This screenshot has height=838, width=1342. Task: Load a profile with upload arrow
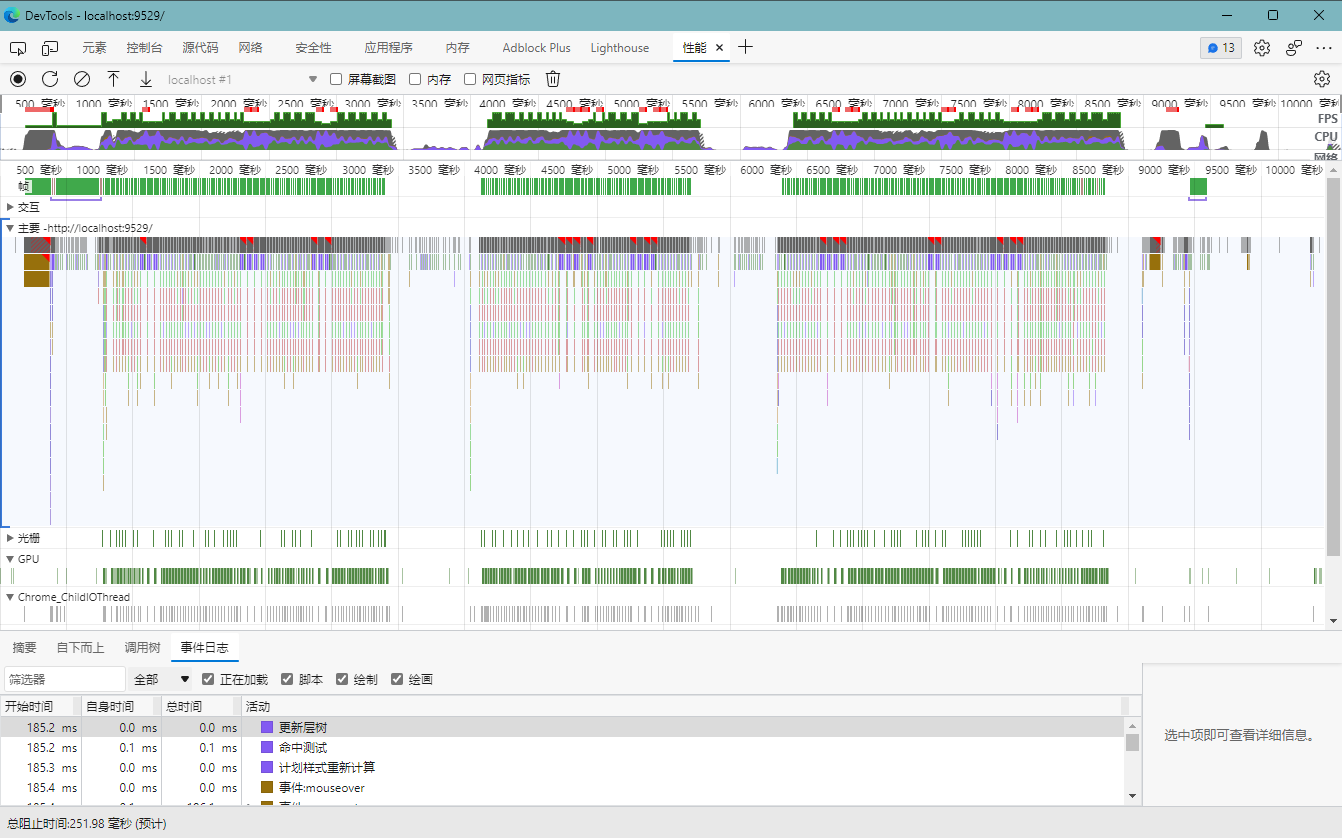click(x=114, y=79)
